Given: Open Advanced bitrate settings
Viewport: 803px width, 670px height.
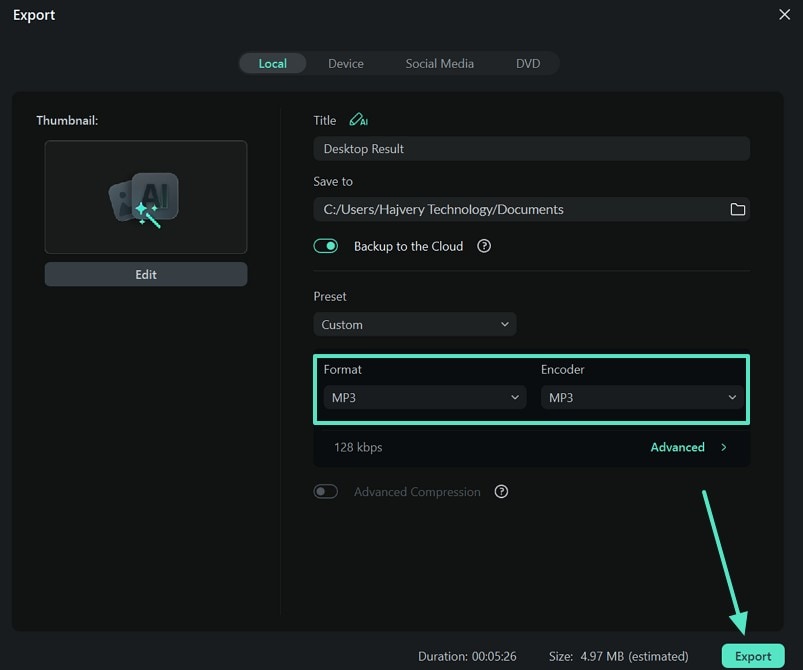Looking at the screenshot, I should (x=678, y=447).
